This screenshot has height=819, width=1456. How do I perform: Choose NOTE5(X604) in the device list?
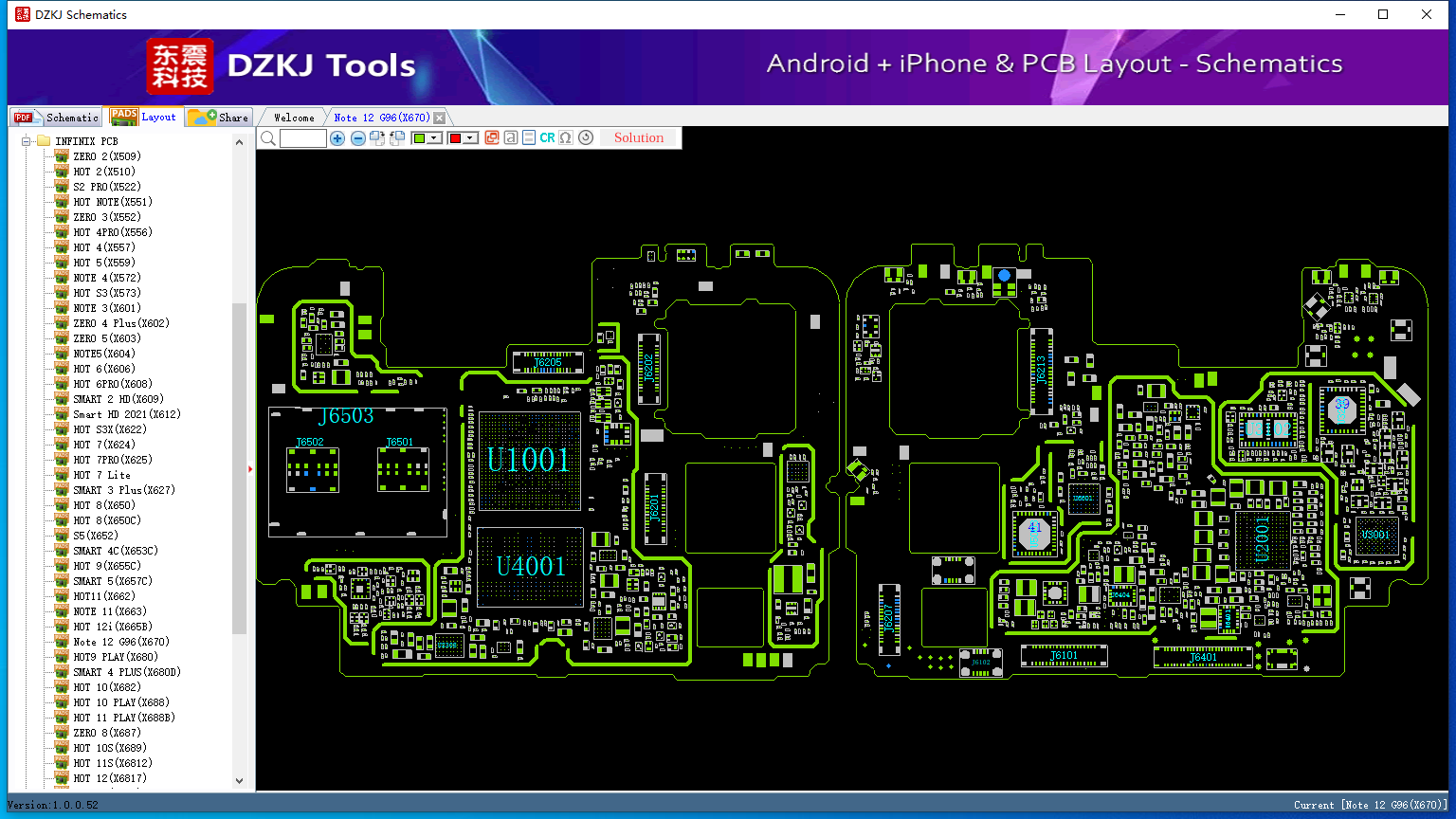[104, 354]
